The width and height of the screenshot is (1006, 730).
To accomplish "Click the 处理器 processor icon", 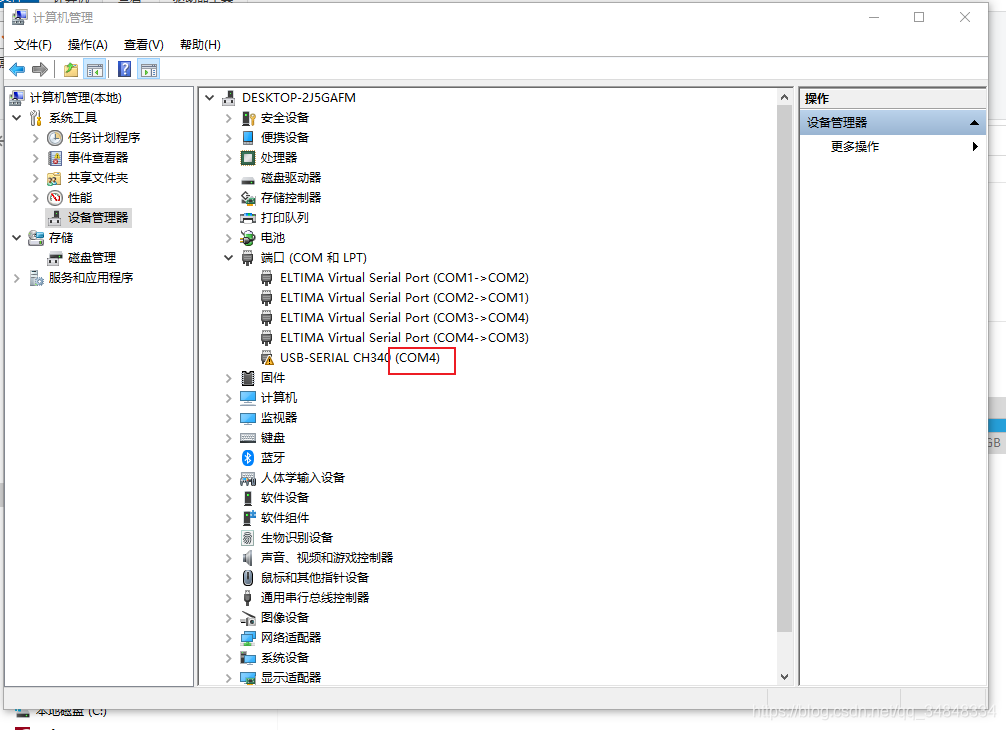I will click(x=248, y=158).
